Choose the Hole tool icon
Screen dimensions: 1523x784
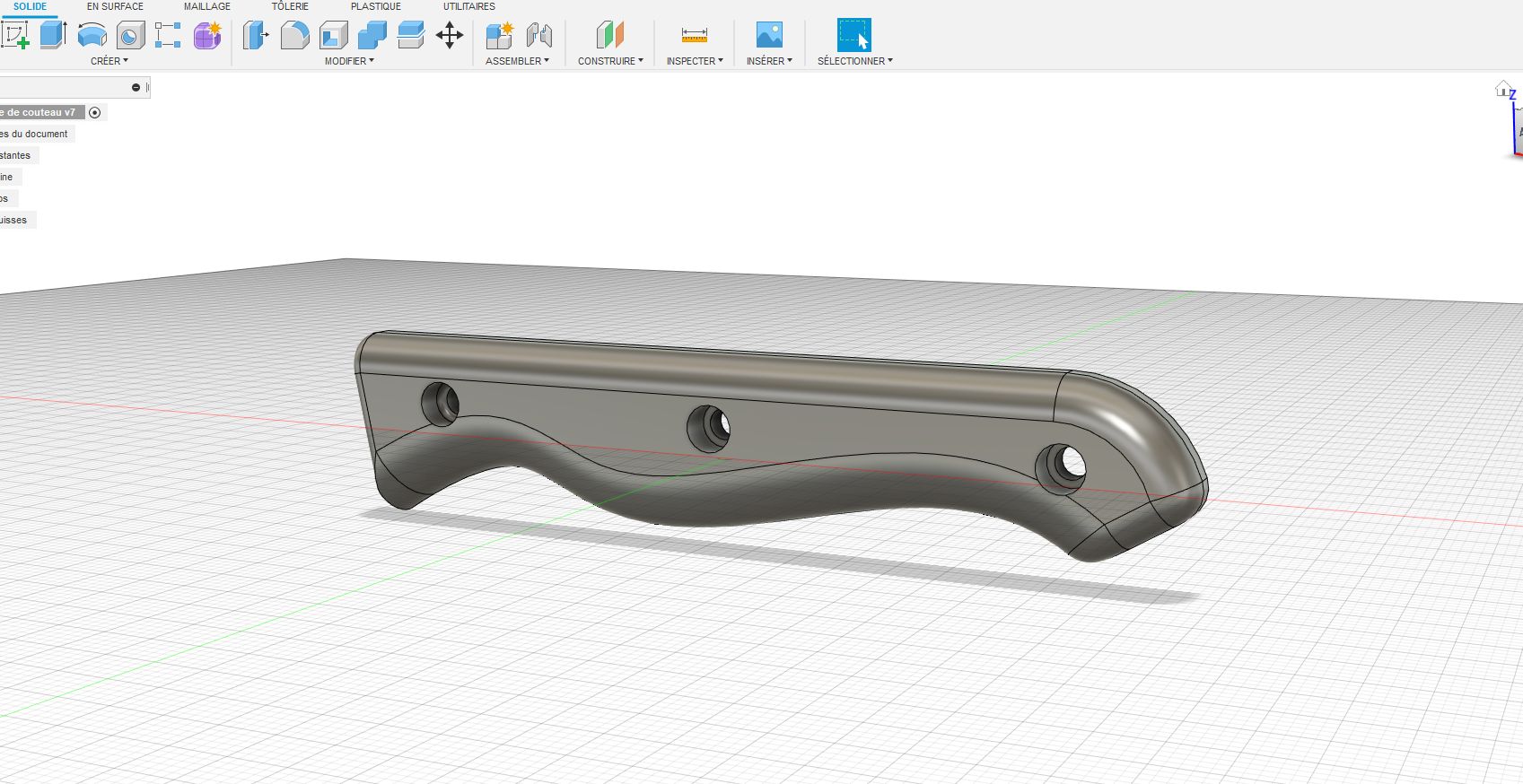tap(131, 35)
